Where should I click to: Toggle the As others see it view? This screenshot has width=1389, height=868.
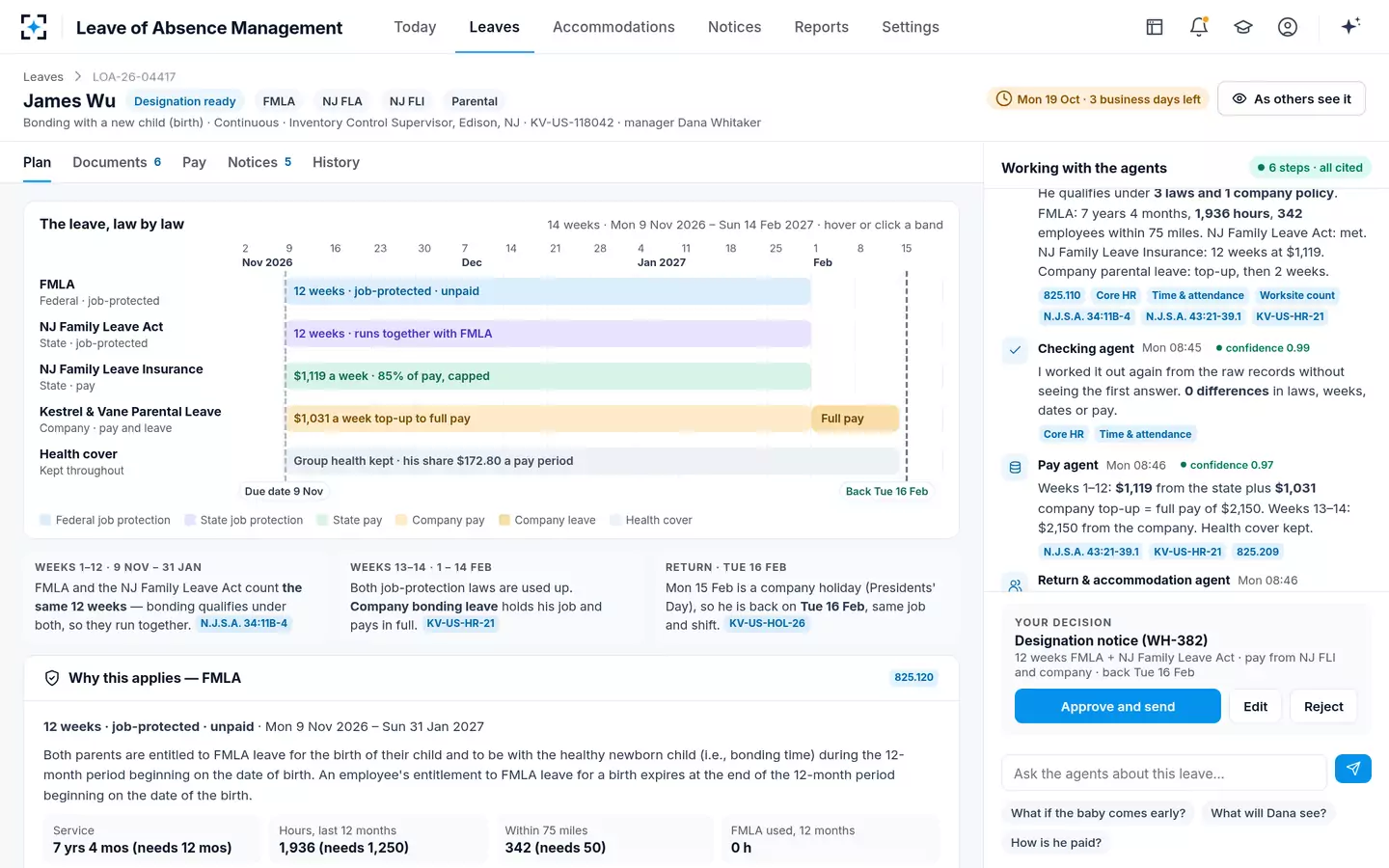(1292, 98)
